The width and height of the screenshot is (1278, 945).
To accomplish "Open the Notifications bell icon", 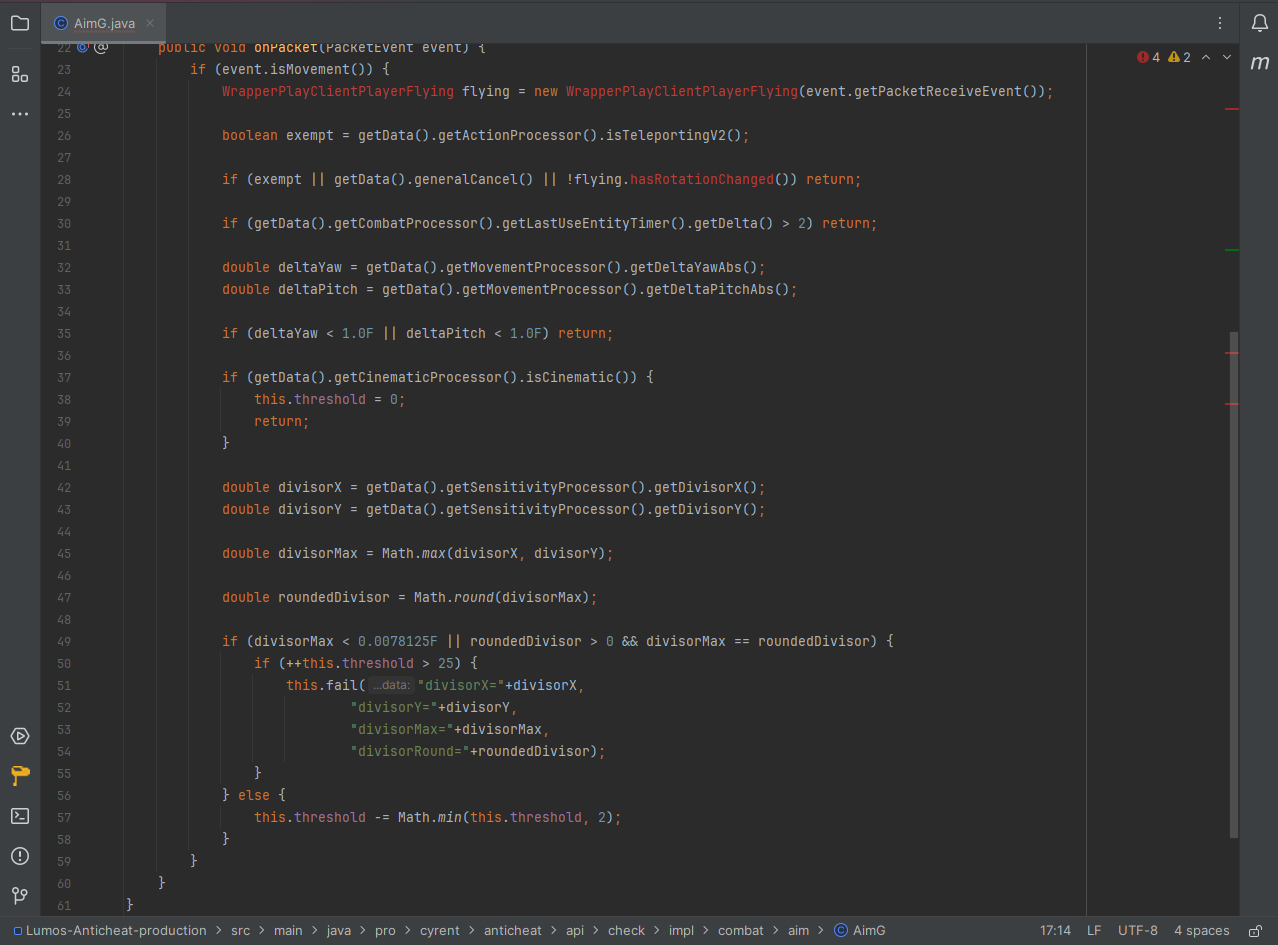I will (1260, 23).
